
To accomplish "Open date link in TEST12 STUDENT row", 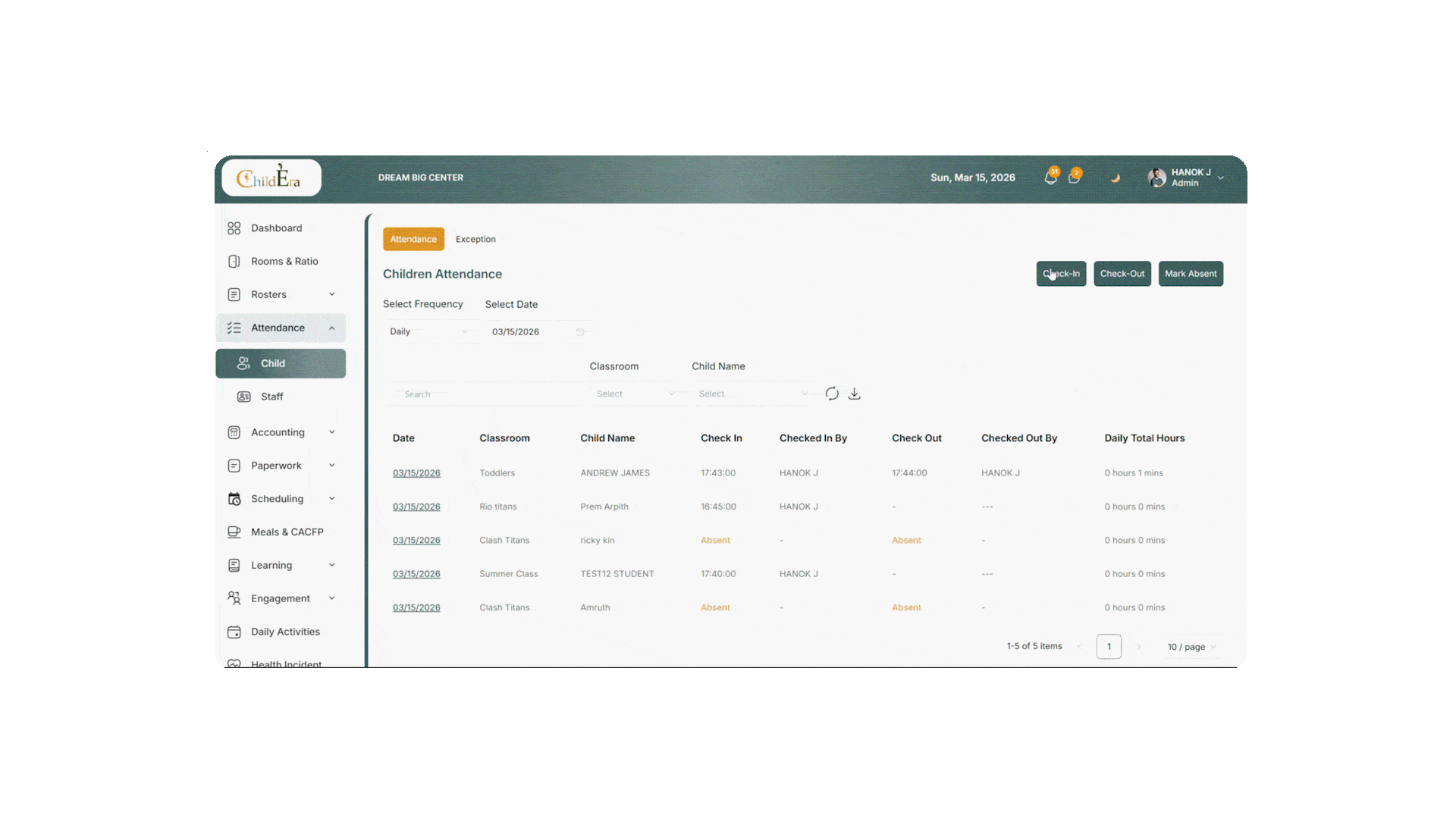I will (416, 574).
